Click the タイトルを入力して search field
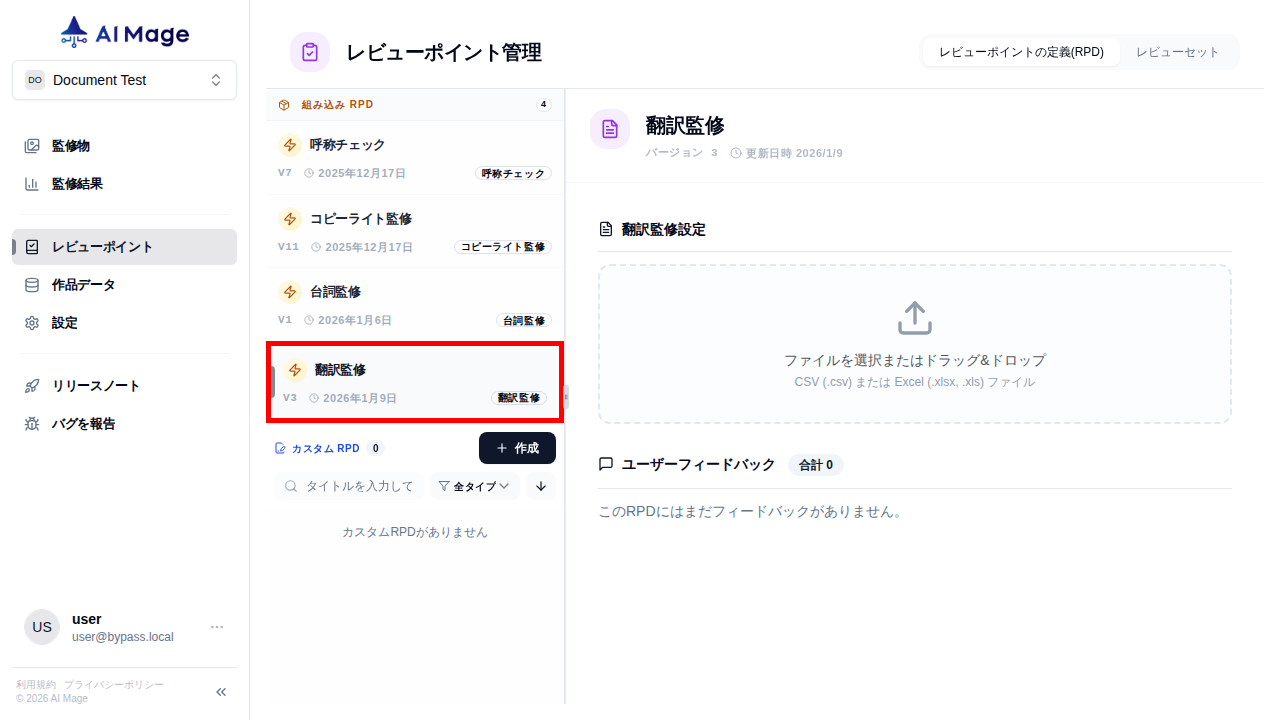This screenshot has height=720, width=1280. click(355, 486)
